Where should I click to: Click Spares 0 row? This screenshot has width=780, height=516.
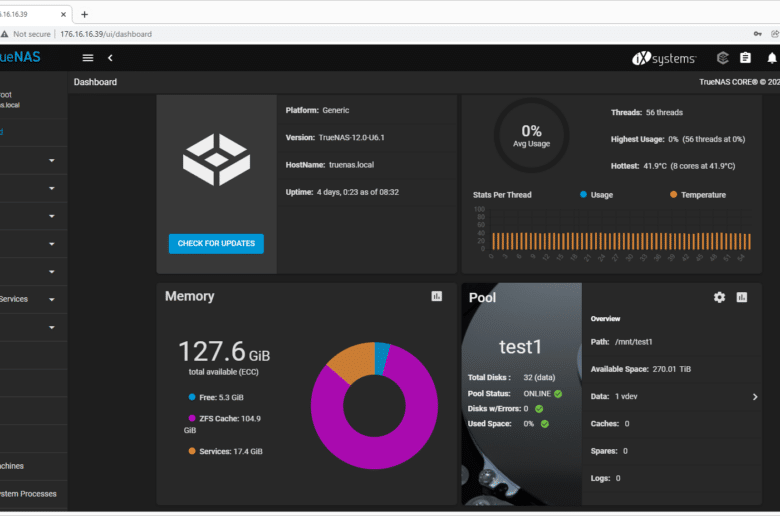point(672,451)
